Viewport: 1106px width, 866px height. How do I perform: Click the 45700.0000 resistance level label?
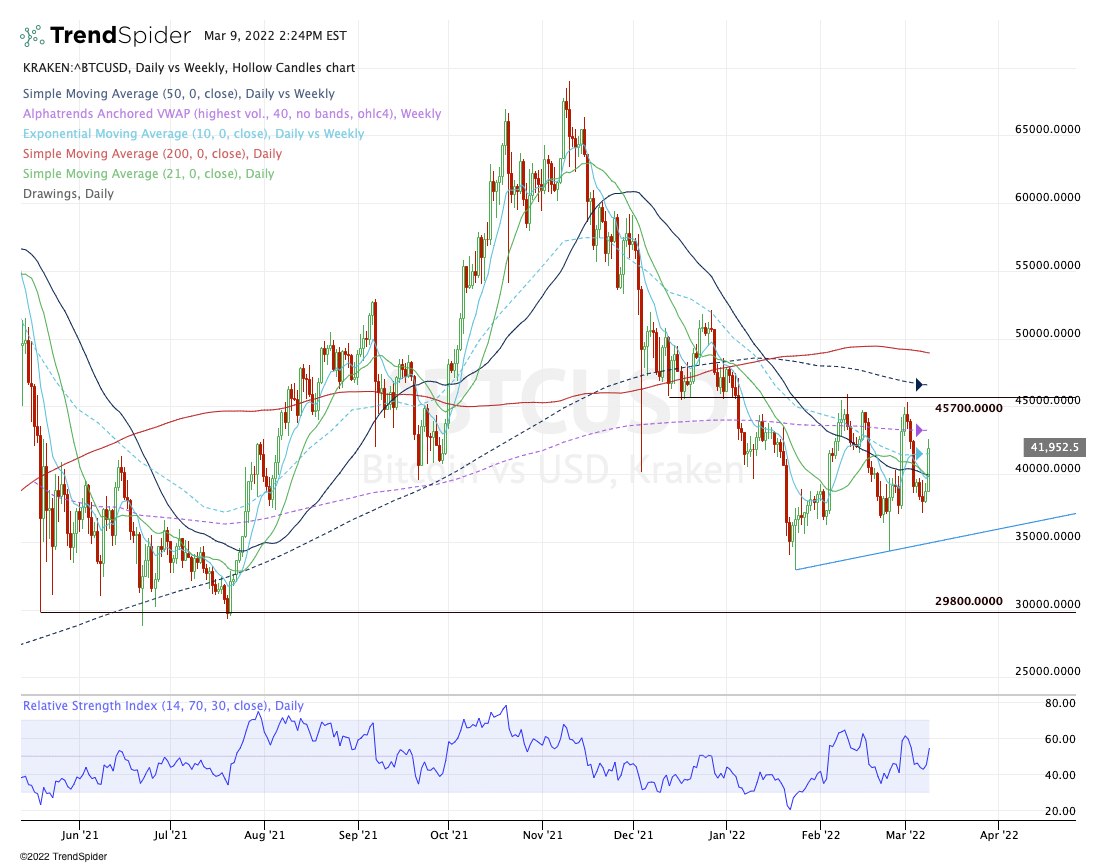click(x=968, y=408)
